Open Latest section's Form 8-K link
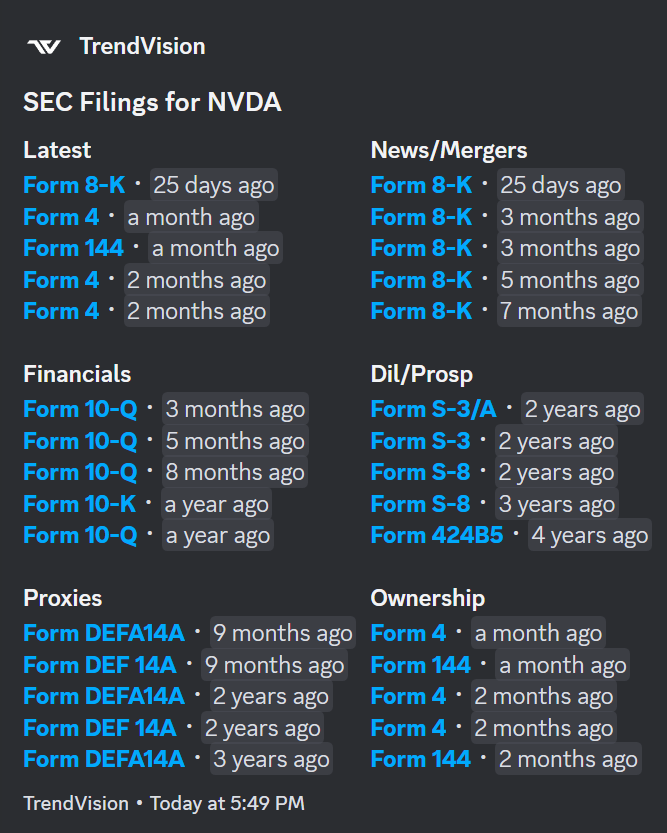 [x=74, y=185]
